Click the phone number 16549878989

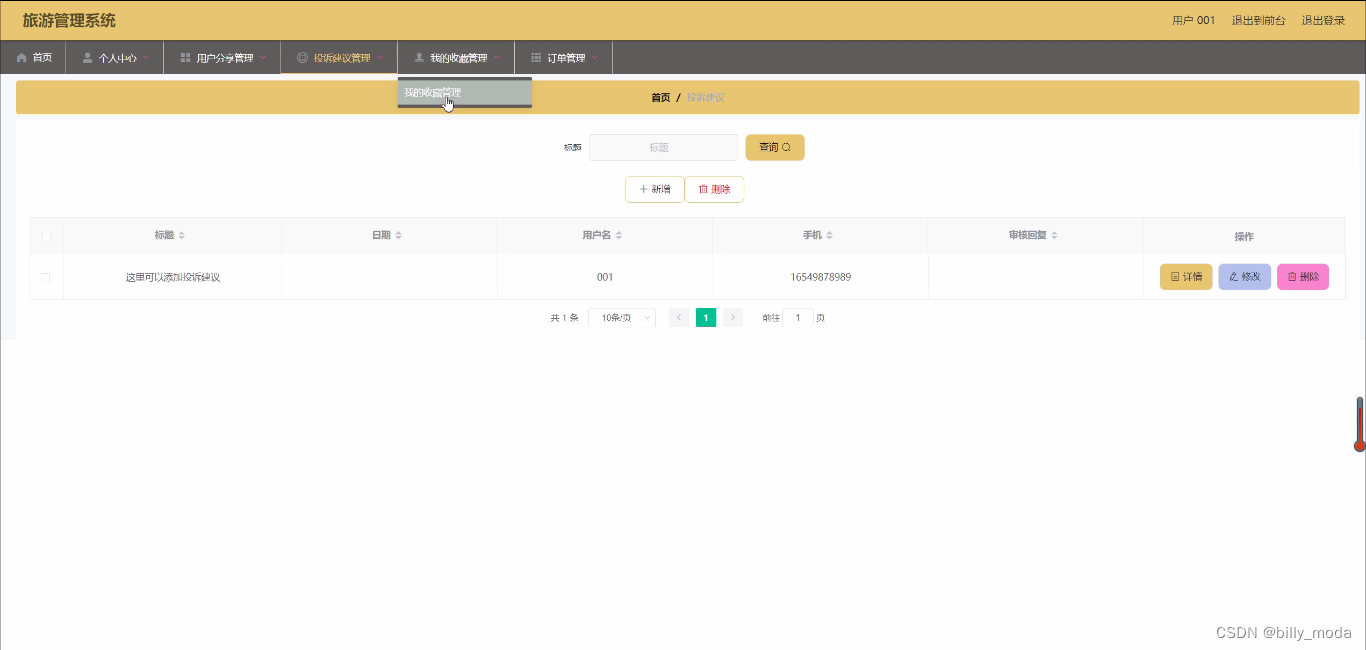(821, 277)
